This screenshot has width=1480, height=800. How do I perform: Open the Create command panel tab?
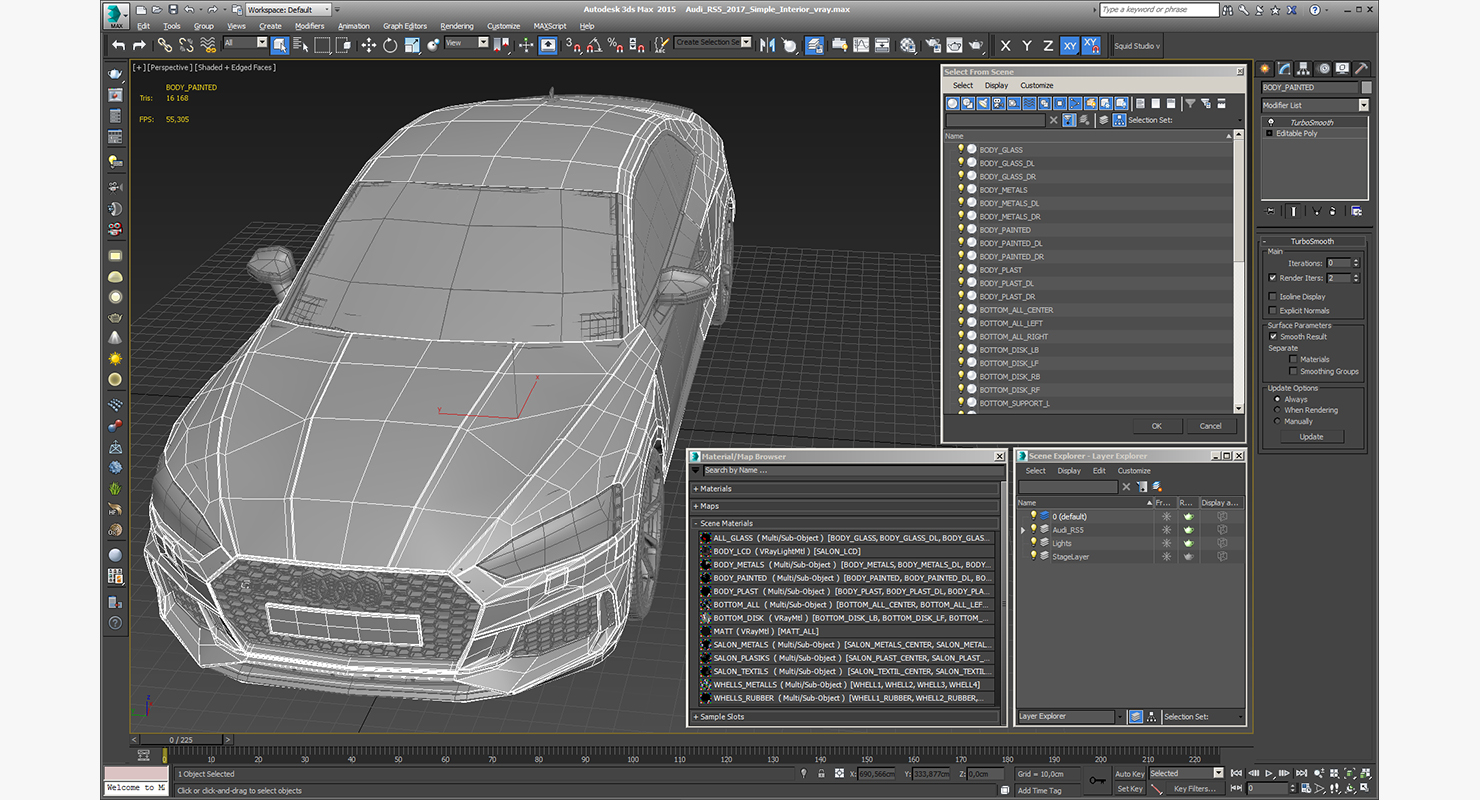point(1266,68)
